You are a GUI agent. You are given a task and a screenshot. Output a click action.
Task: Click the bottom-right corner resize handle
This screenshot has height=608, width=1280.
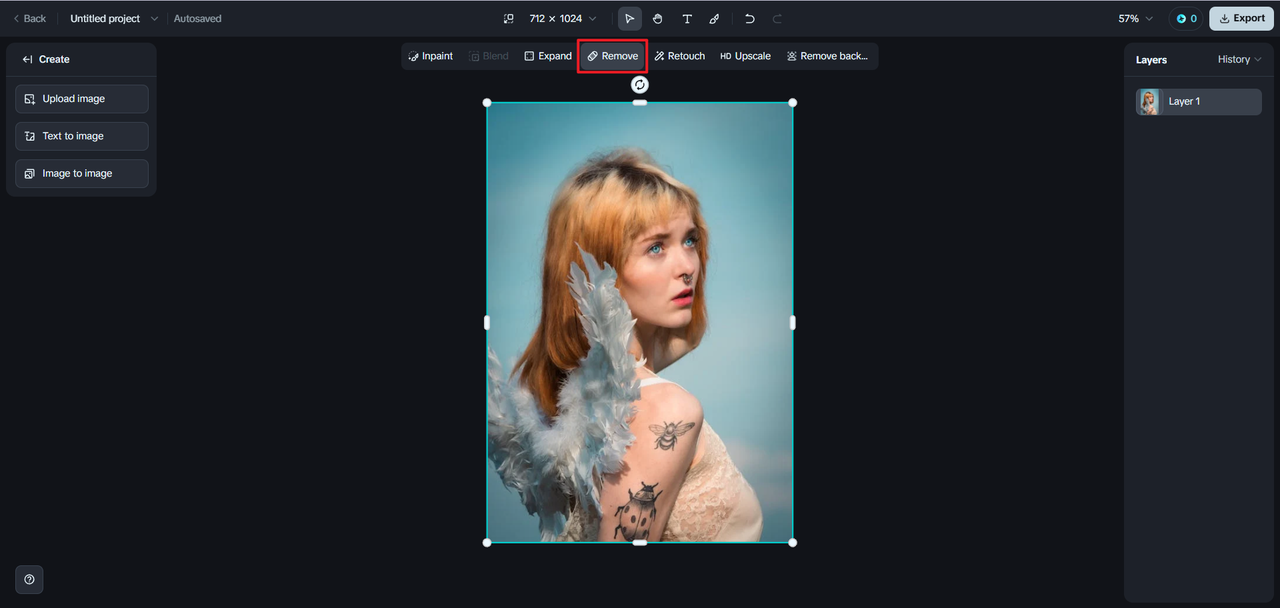pos(793,542)
